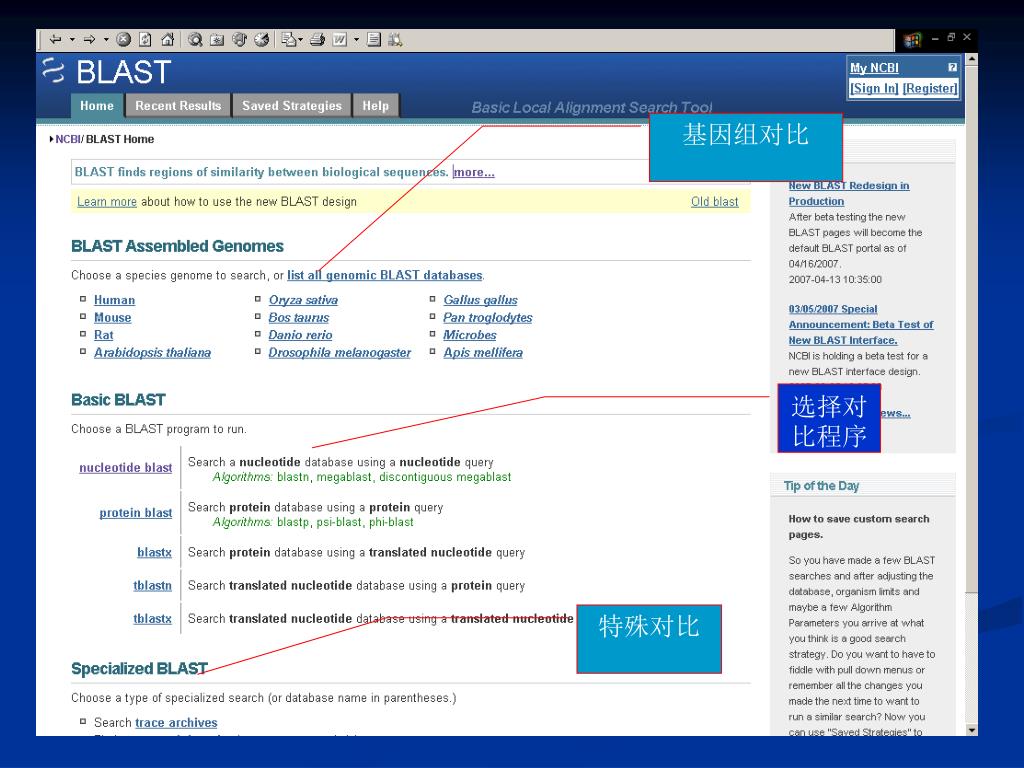Select the Arabidopsis thaliana genome link
Screen dimensions: 1024x768
(x=152, y=353)
